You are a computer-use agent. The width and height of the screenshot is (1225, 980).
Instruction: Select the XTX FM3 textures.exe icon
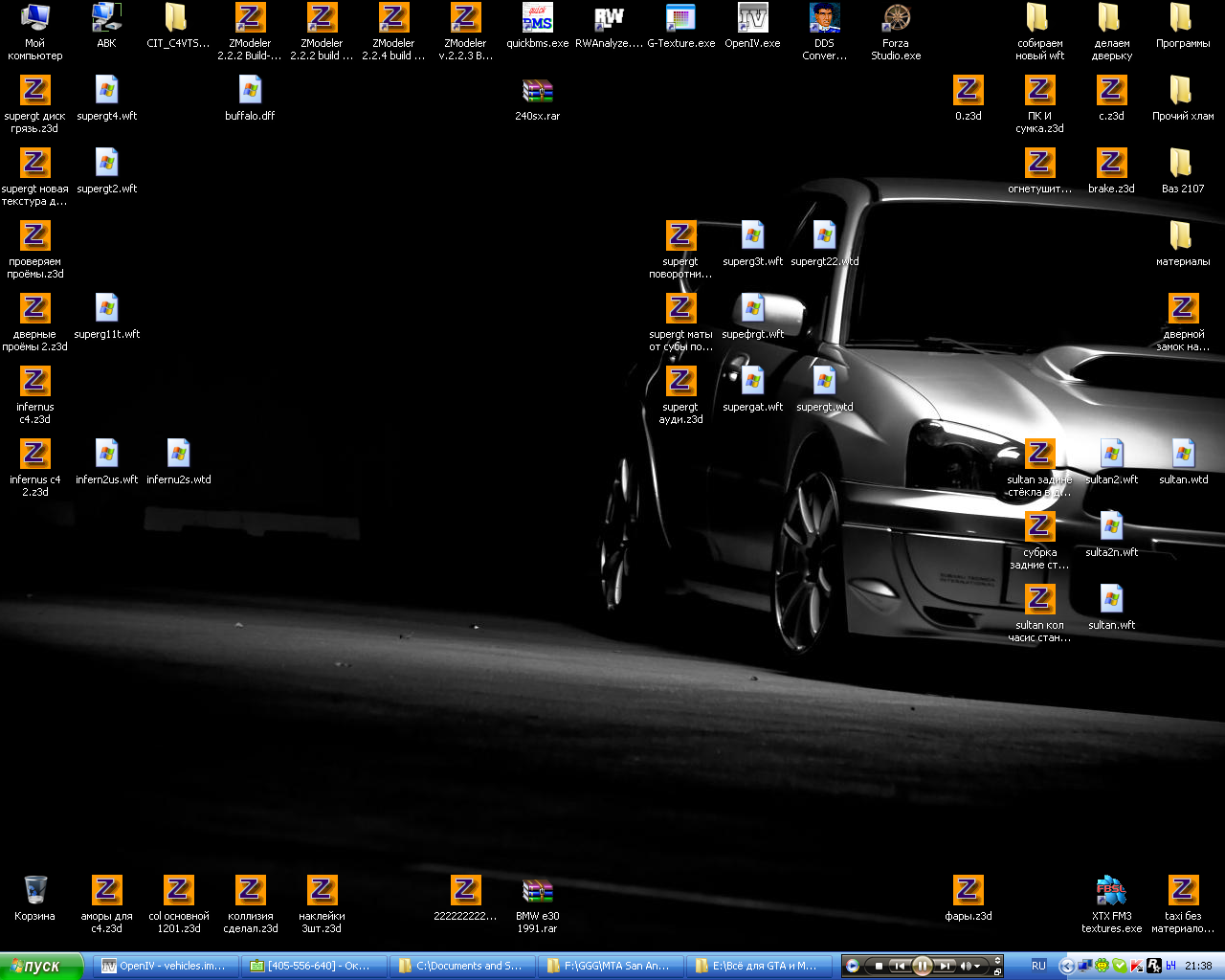click(x=1111, y=891)
